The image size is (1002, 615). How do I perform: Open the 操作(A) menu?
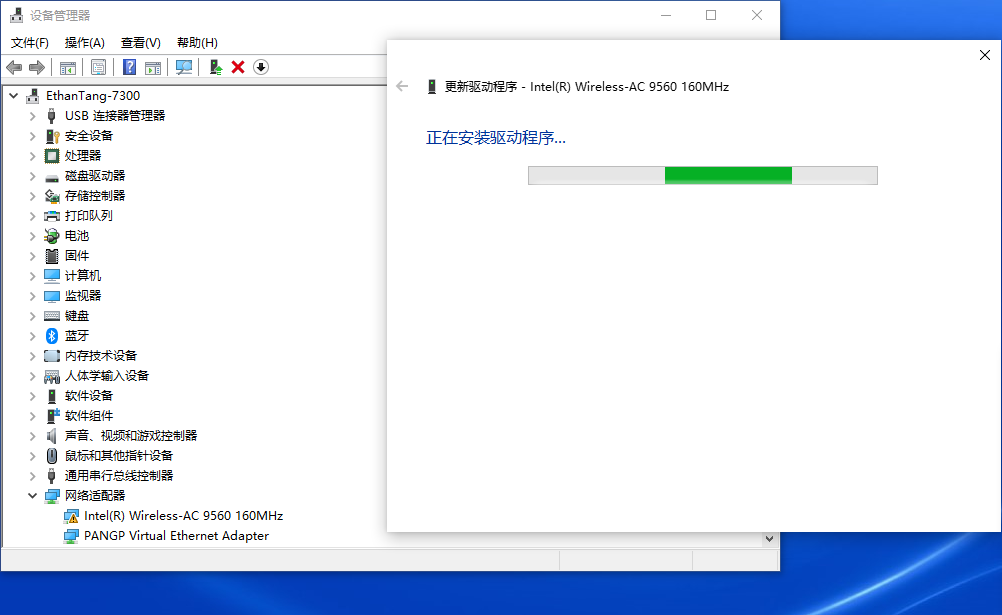coord(84,43)
